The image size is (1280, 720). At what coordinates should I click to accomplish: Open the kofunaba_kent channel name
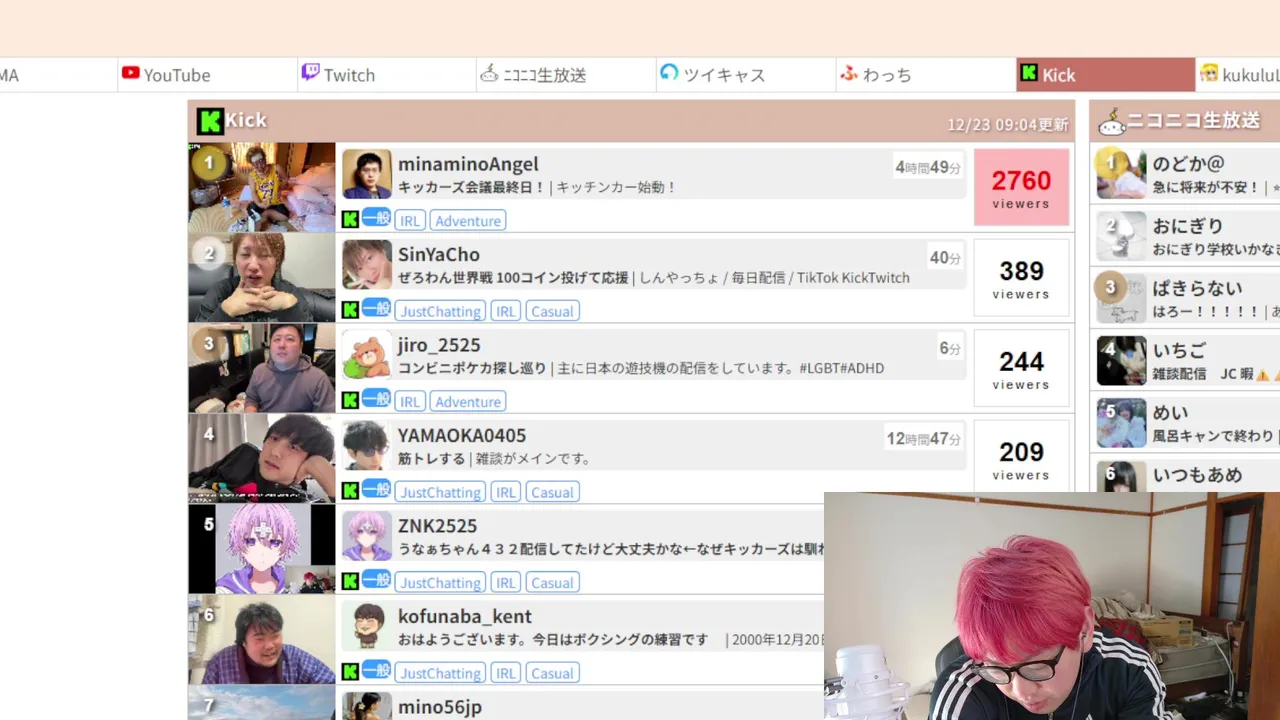coord(465,617)
